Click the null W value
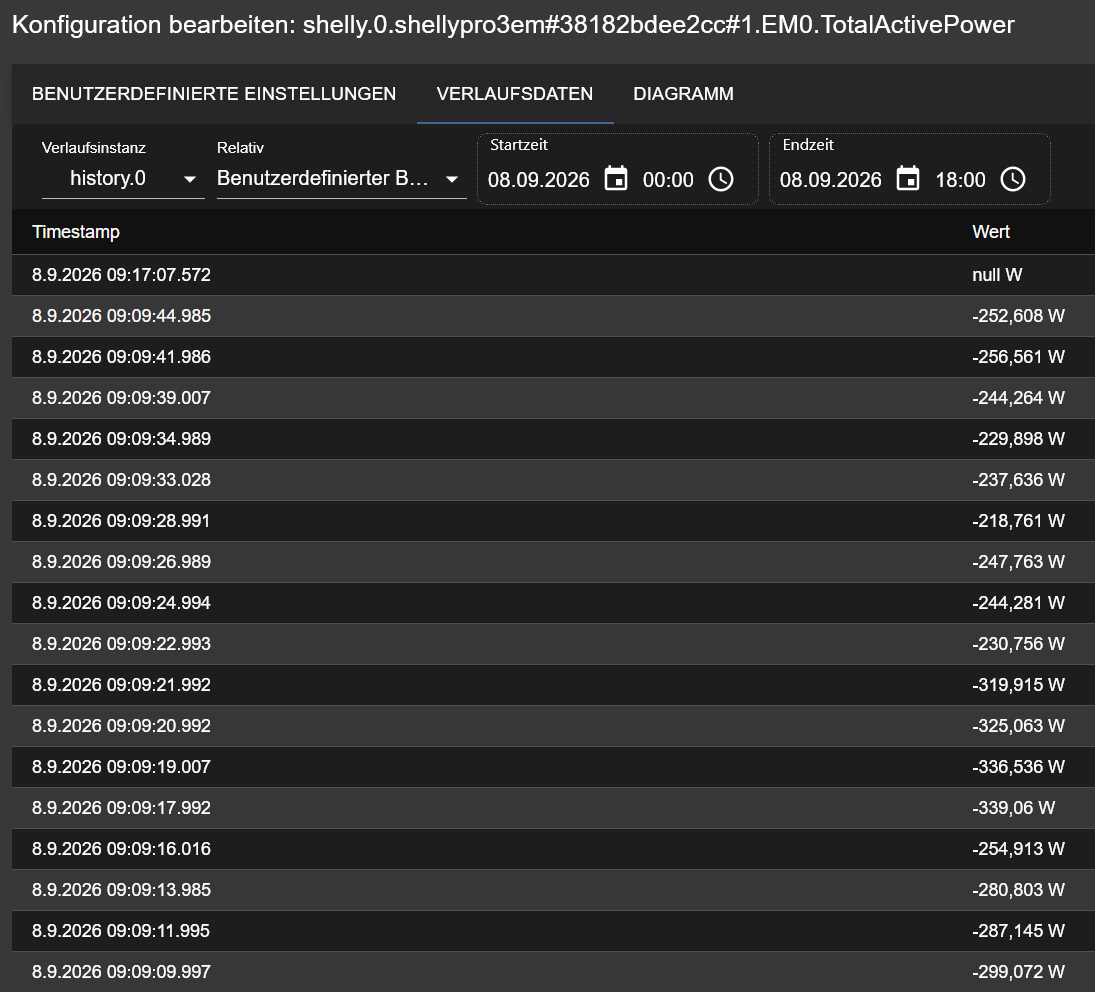The width and height of the screenshot is (1095, 992). pyautogui.click(x=997, y=275)
